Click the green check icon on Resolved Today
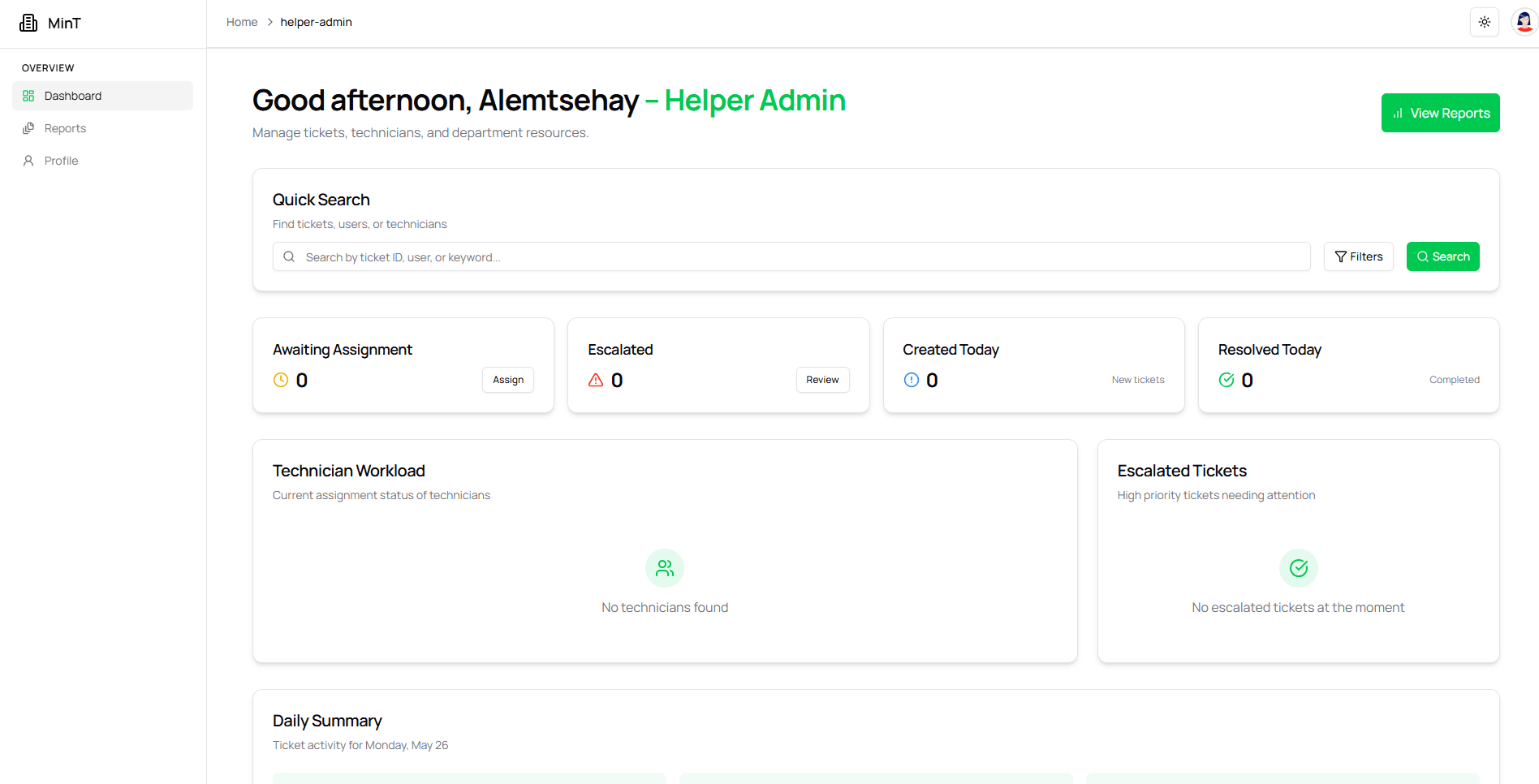Image resolution: width=1539 pixels, height=784 pixels. tap(1226, 379)
